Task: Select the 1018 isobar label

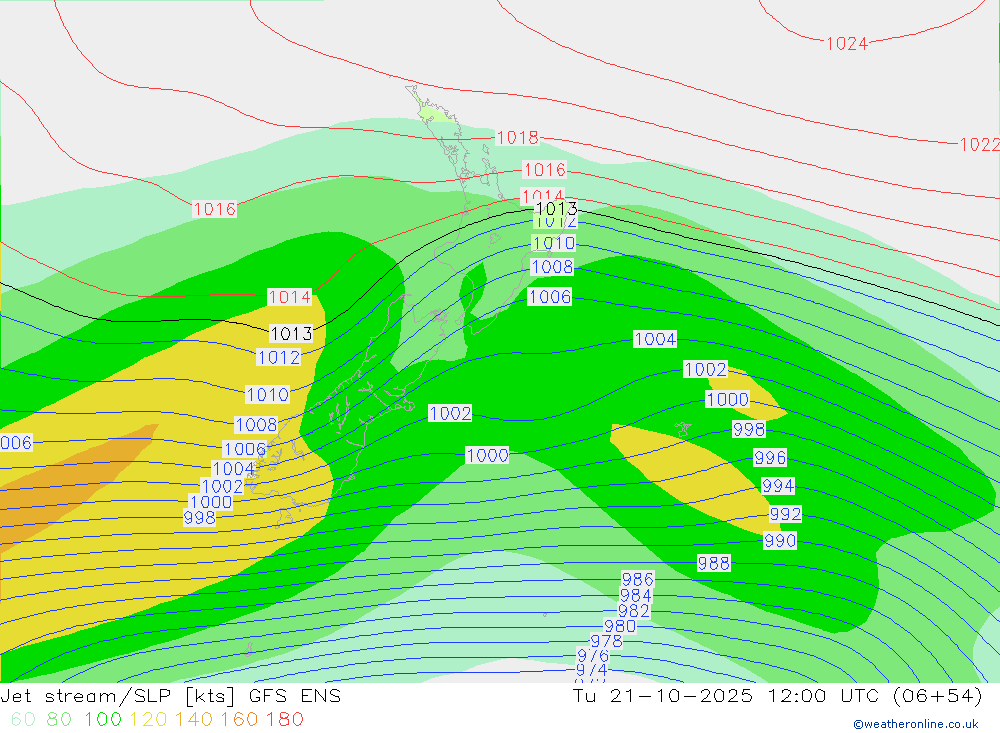Action: pyautogui.click(x=517, y=138)
